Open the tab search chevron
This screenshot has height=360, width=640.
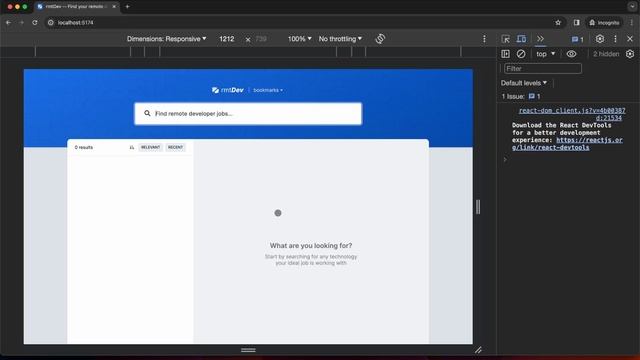coord(632,7)
